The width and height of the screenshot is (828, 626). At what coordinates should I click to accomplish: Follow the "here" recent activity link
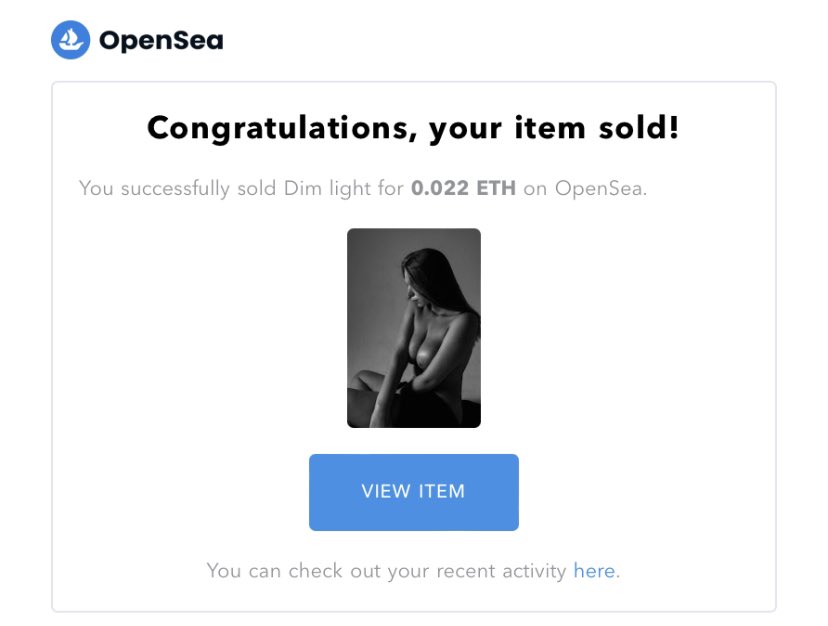click(x=594, y=571)
